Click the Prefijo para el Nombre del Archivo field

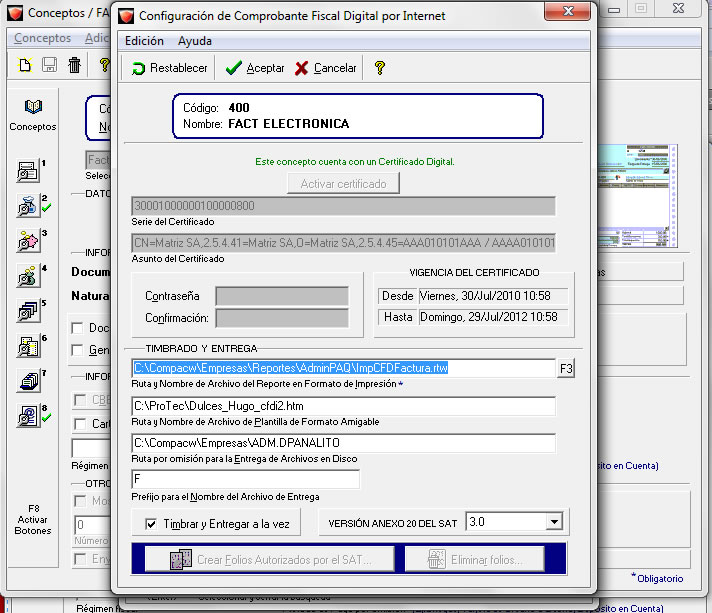[245, 479]
